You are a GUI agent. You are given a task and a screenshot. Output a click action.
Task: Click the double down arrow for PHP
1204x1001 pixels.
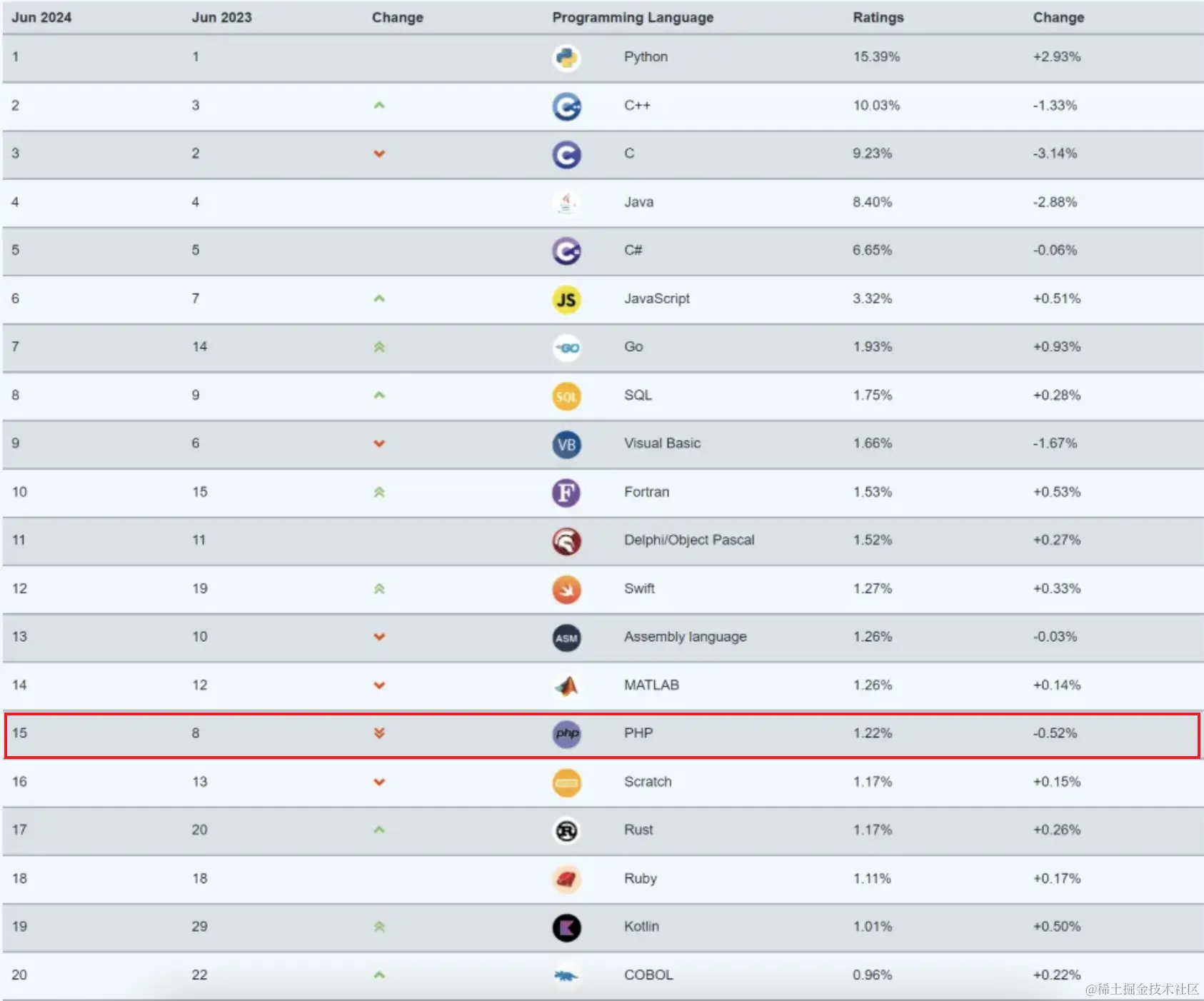(x=379, y=733)
